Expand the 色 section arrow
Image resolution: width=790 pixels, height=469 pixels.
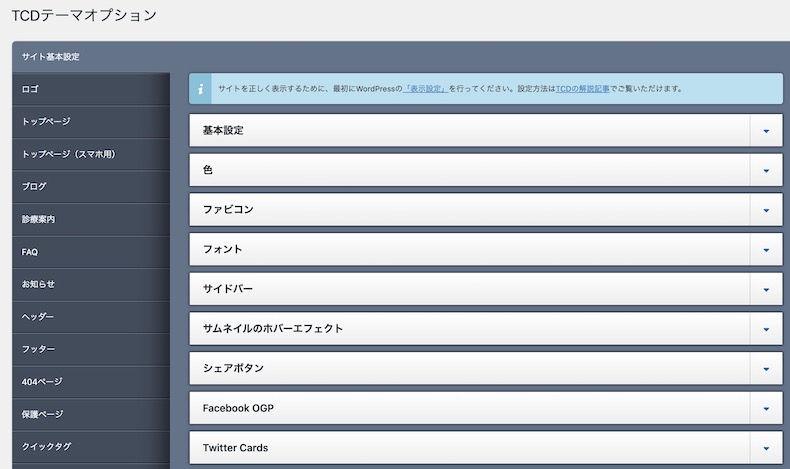click(x=766, y=170)
